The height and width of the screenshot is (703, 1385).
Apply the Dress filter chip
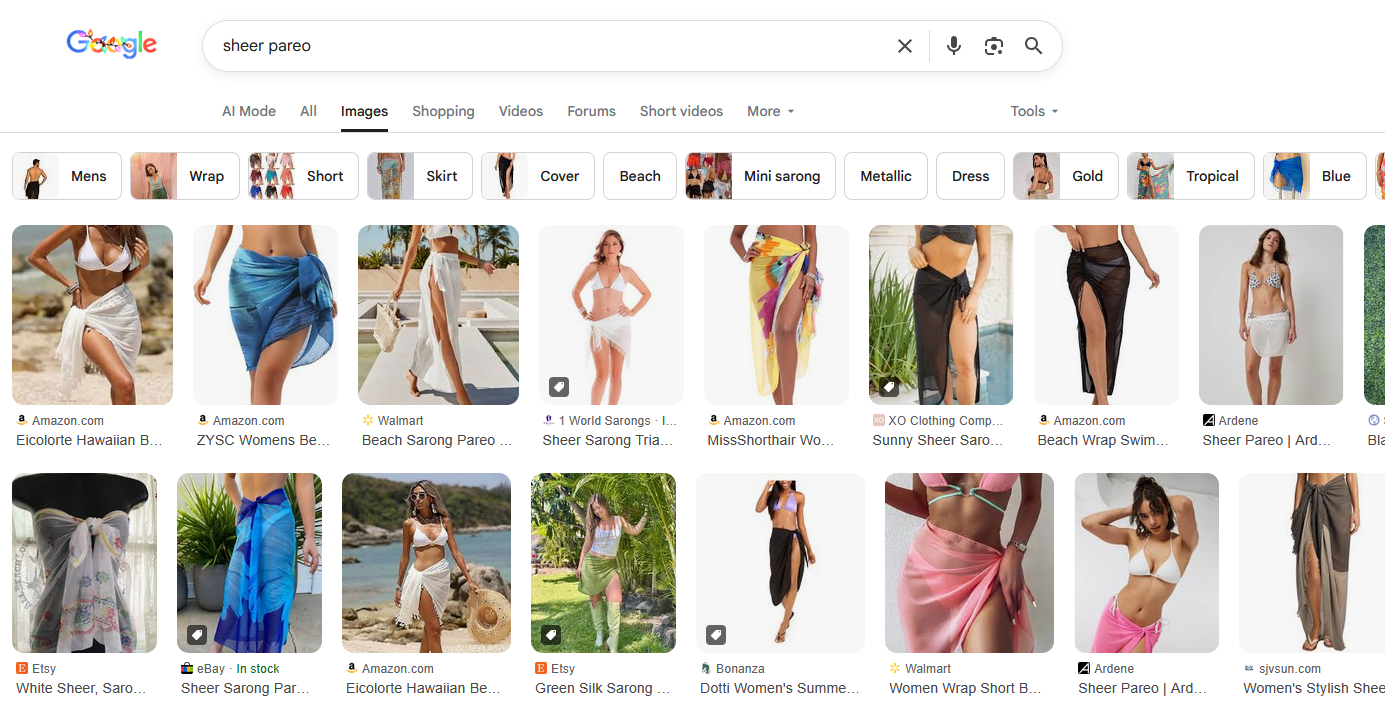(x=970, y=176)
